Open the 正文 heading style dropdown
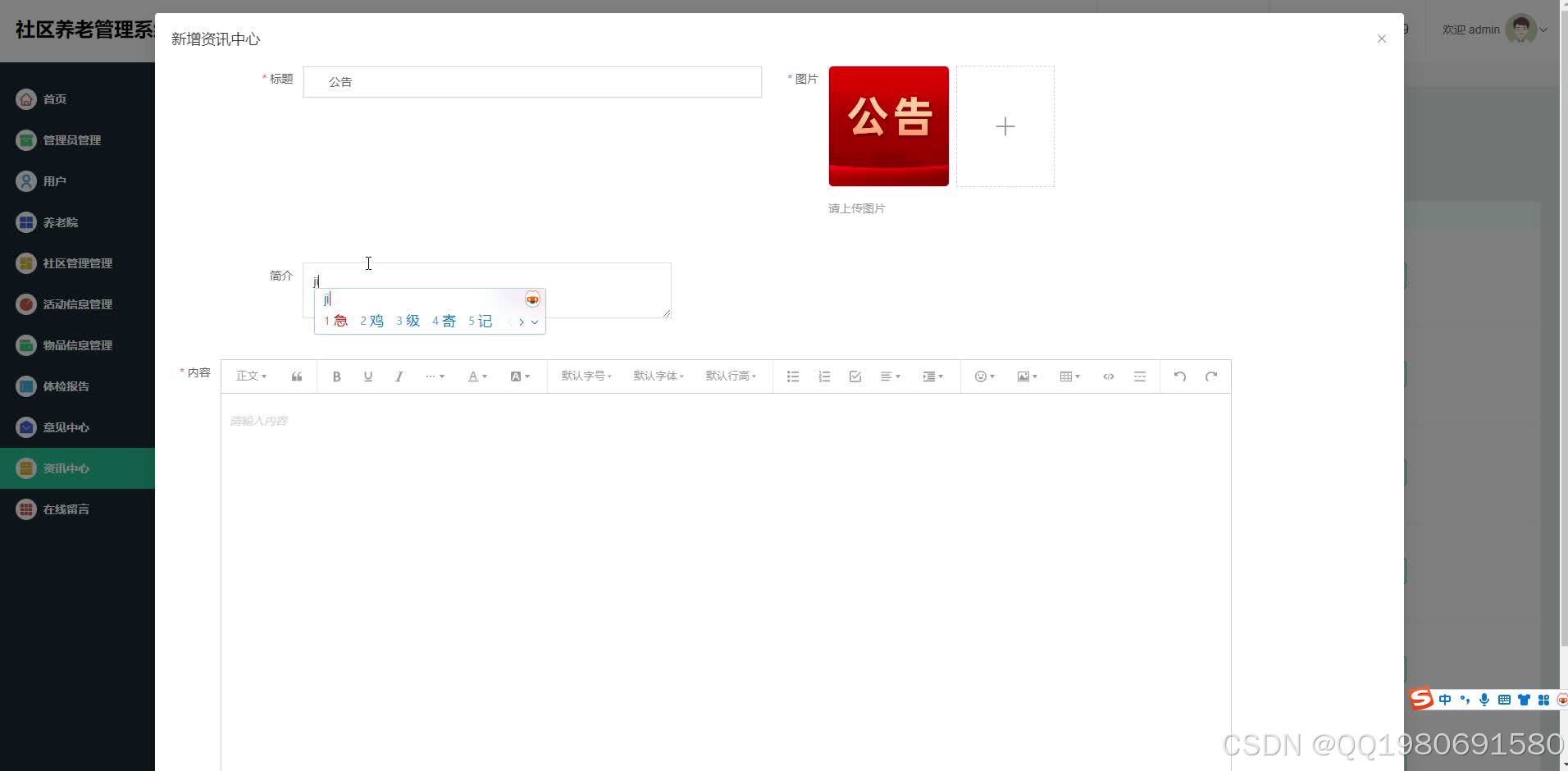Viewport: 1568px width, 771px height. click(251, 376)
